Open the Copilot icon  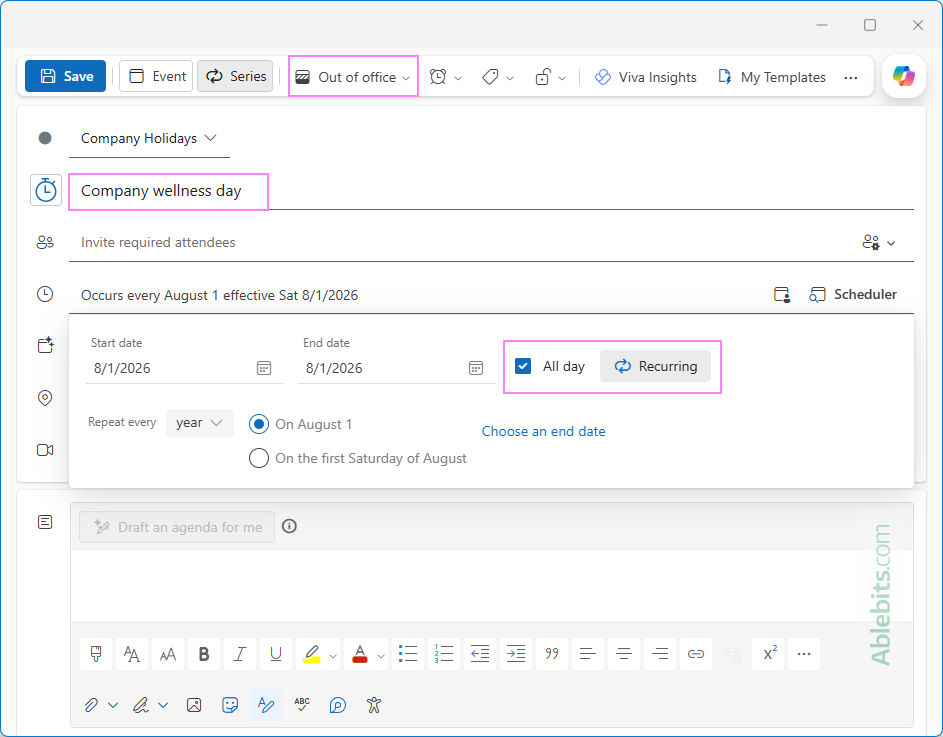tap(903, 76)
